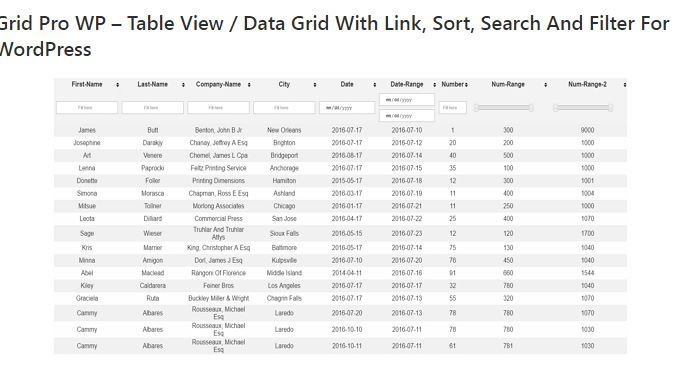Open the upper Date-Range start date field

[407, 100]
